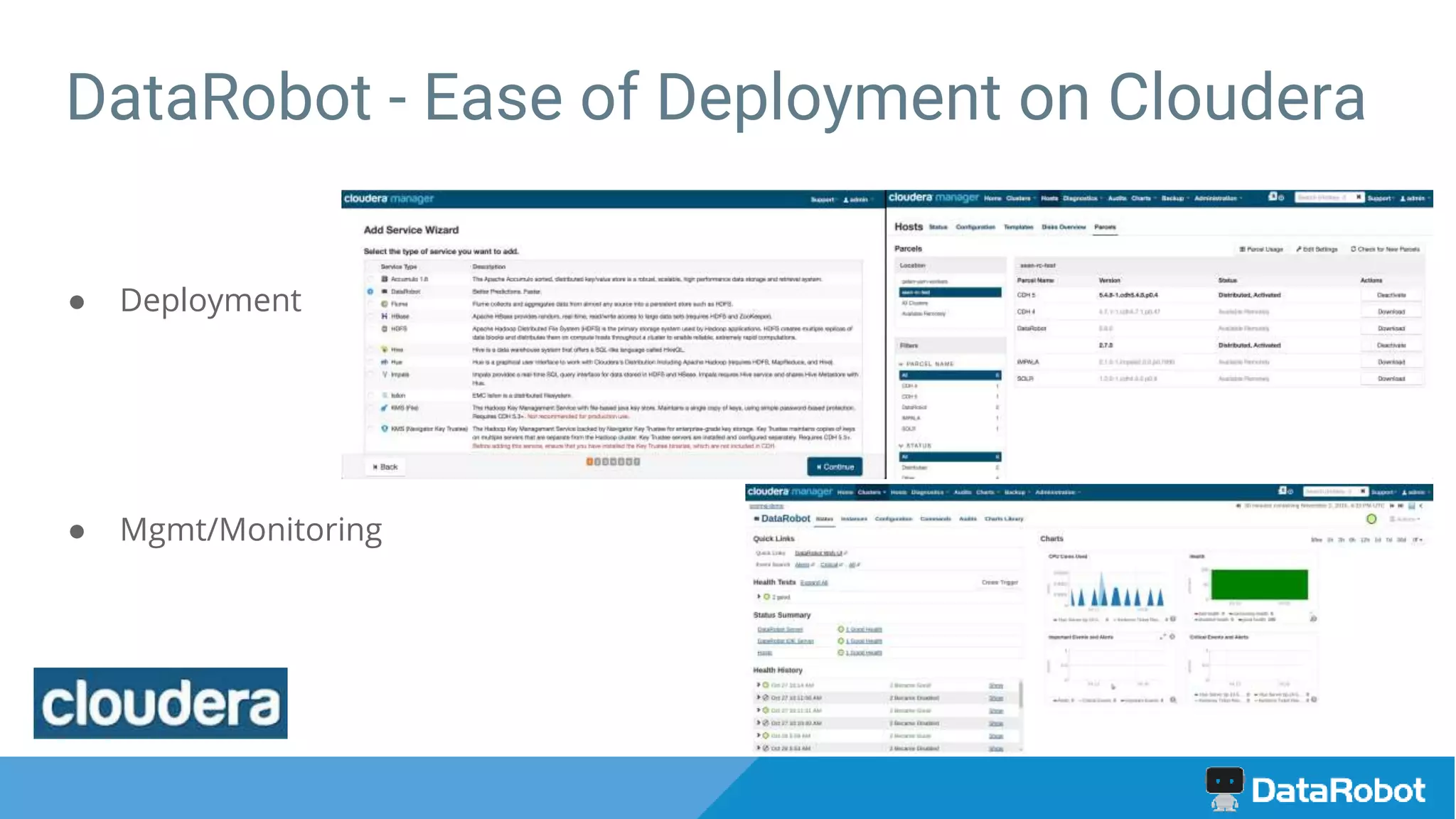The image size is (1456, 819).
Task: Click the expand icon on Important Events chart
Action: [1164, 637]
